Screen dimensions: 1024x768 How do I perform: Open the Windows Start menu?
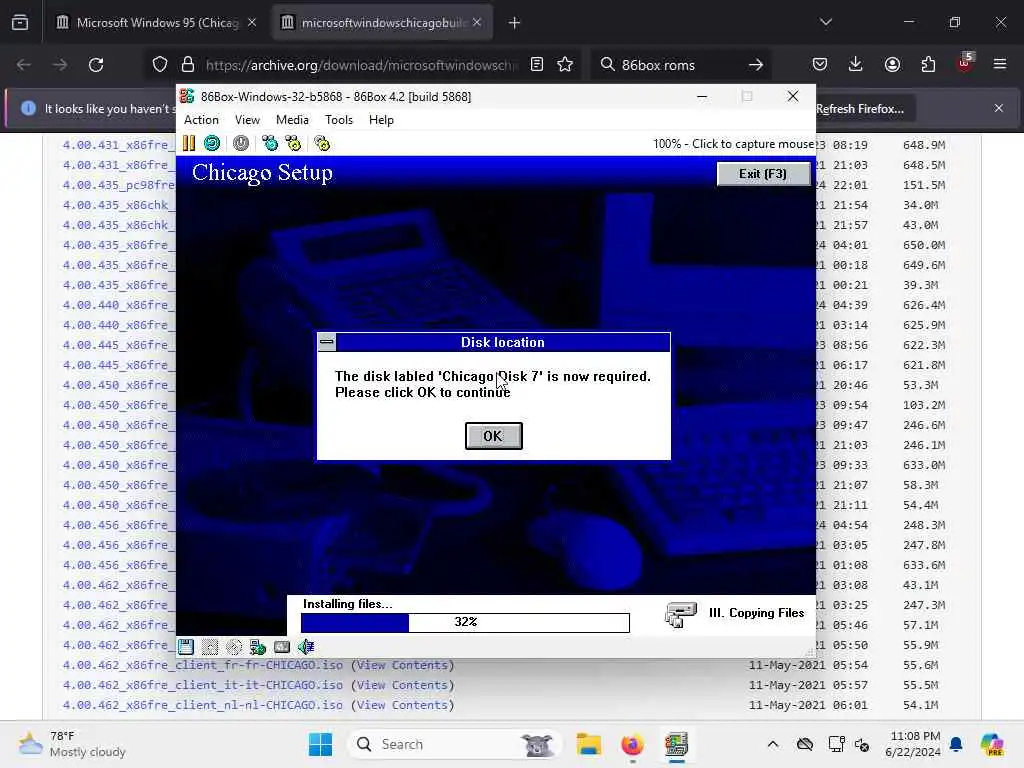coord(320,744)
